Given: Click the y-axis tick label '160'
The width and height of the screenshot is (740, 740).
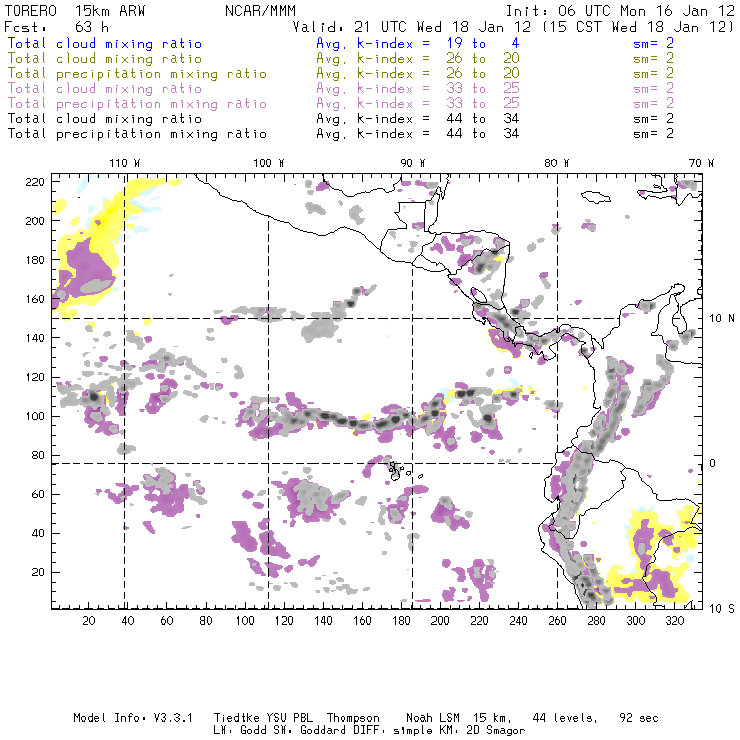Looking at the screenshot, I should pos(35,299).
